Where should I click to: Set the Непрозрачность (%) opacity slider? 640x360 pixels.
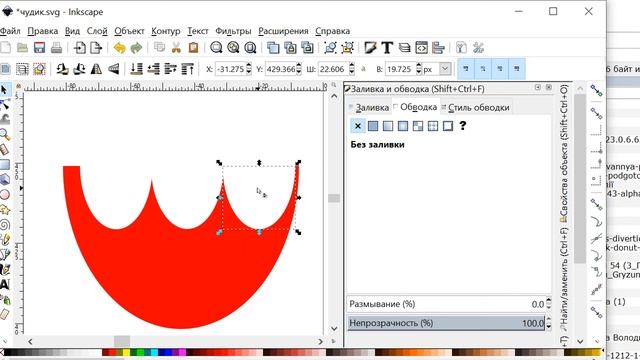pos(446,323)
